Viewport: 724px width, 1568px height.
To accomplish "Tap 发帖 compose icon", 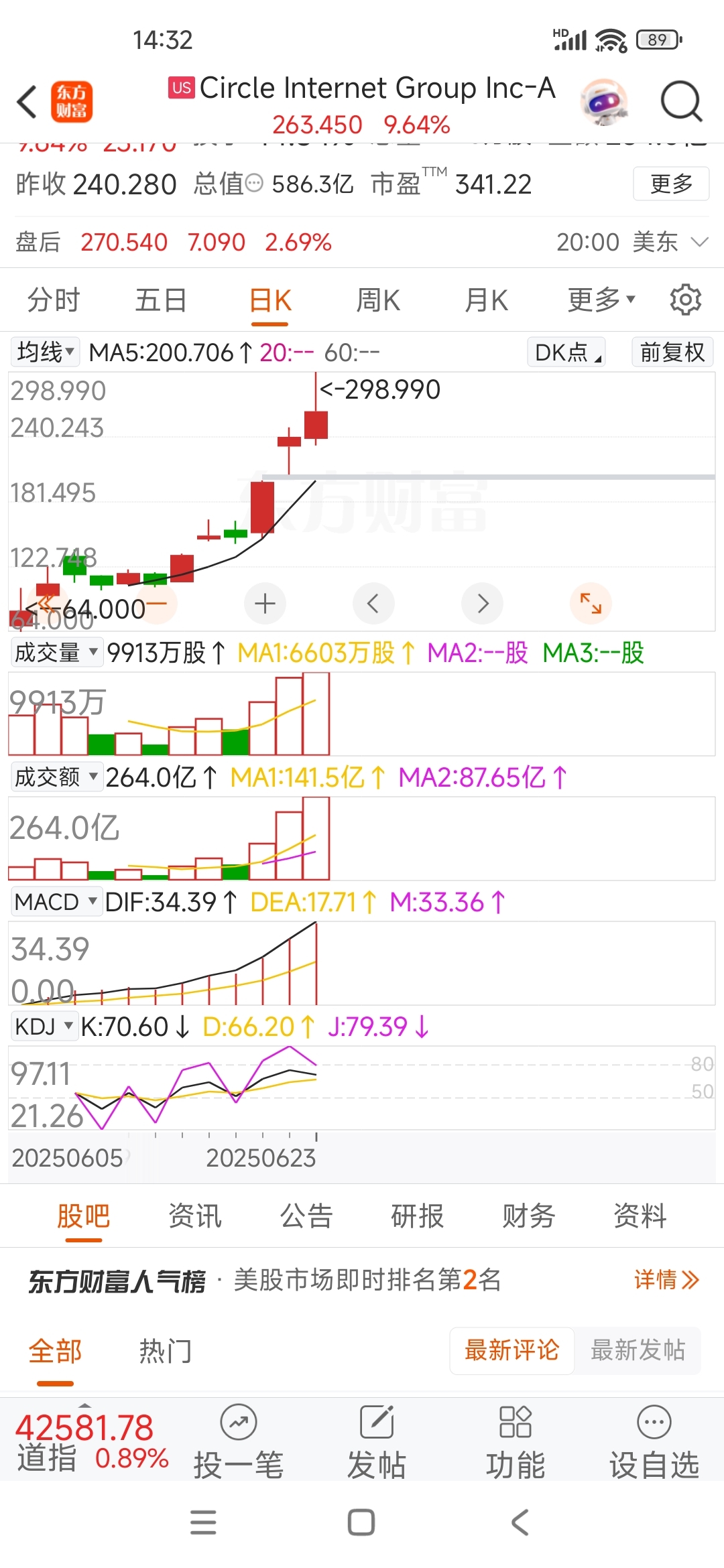I will pos(377,1422).
